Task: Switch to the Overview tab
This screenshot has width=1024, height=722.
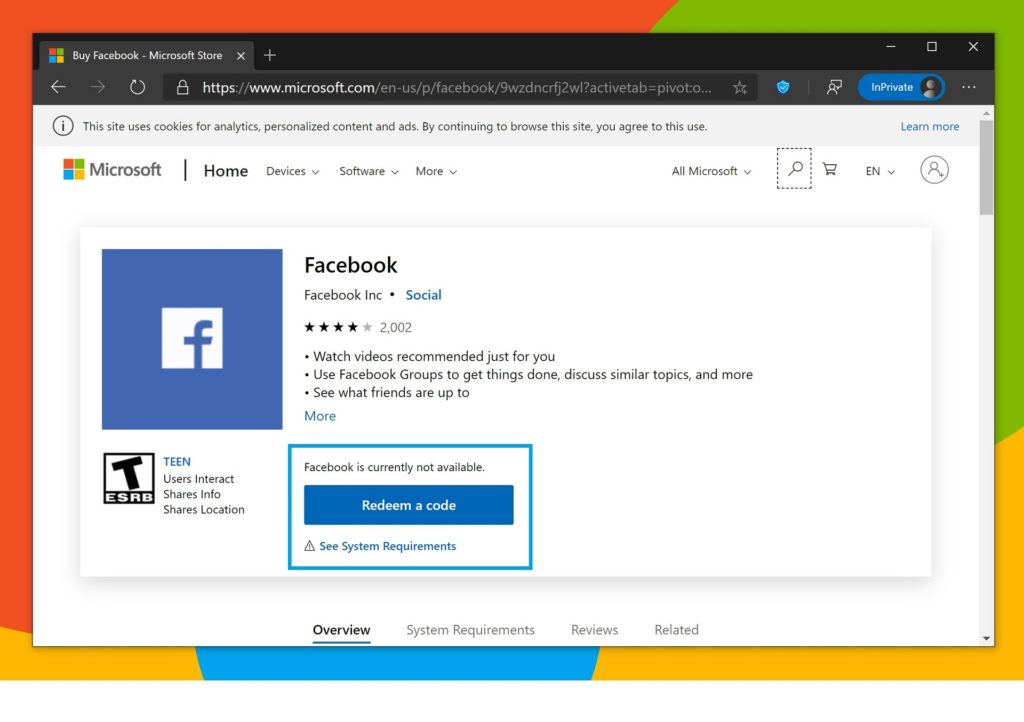Action: point(341,630)
